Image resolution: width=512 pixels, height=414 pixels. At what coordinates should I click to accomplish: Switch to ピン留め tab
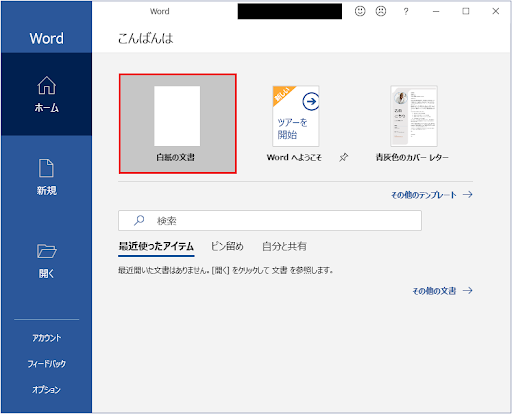pos(227,247)
